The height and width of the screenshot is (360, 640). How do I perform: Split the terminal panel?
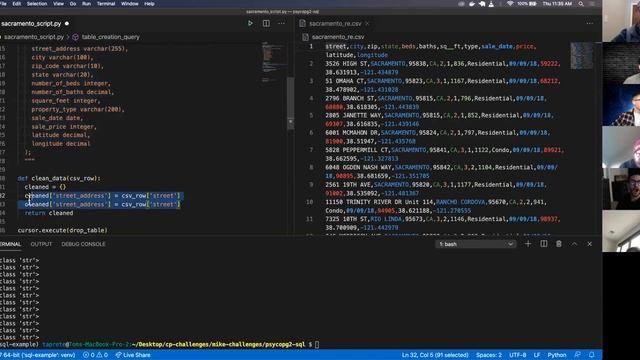544,244
